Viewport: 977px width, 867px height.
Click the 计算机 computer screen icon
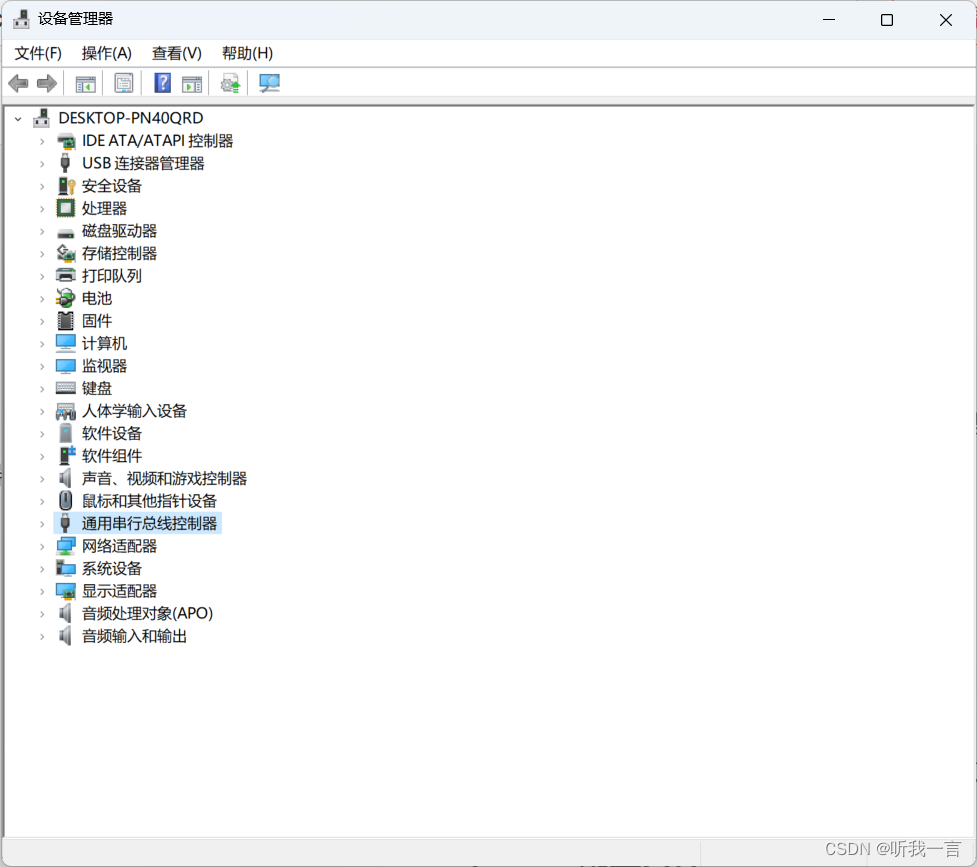click(65, 343)
